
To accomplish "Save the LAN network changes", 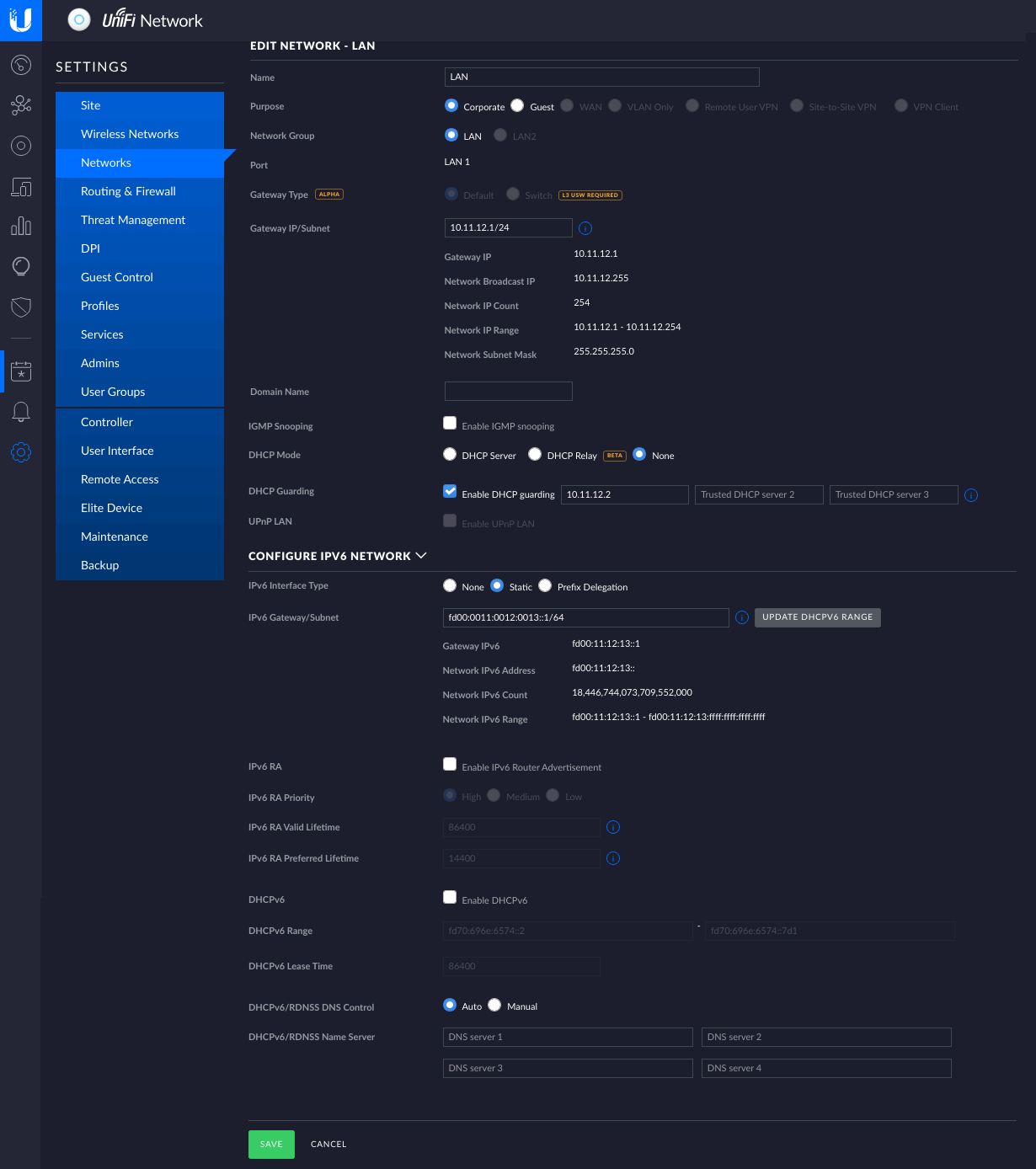I will click(271, 1145).
